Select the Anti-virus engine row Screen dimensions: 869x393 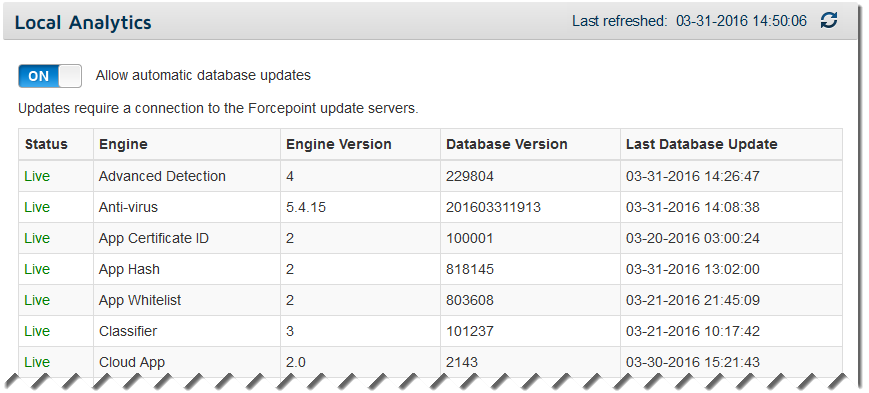coord(431,207)
